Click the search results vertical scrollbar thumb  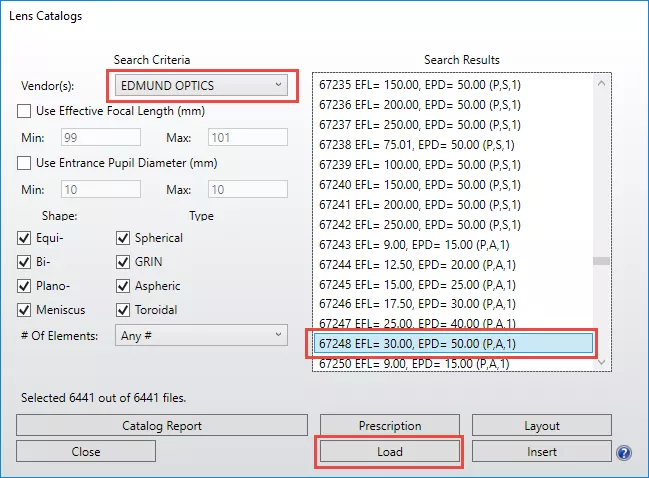click(x=601, y=262)
